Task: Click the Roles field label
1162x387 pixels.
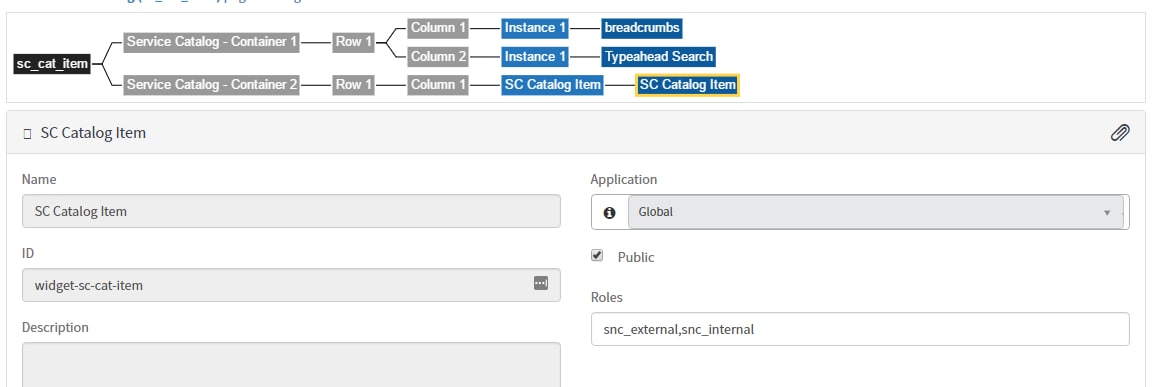Action: coord(606,297)
